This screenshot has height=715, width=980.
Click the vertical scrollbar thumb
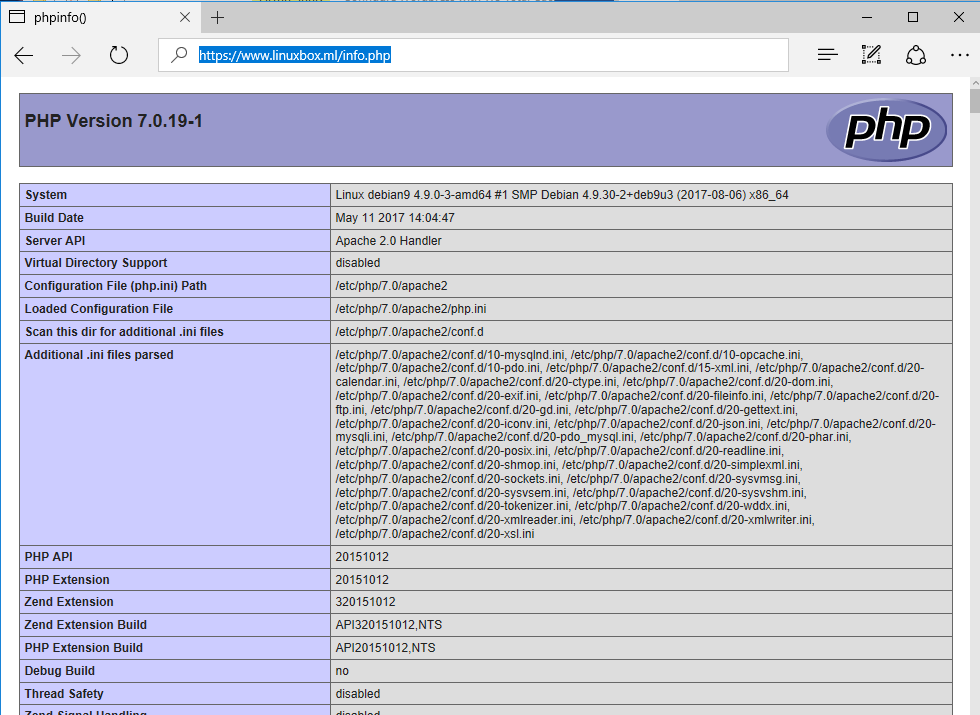tap(974, 102)
